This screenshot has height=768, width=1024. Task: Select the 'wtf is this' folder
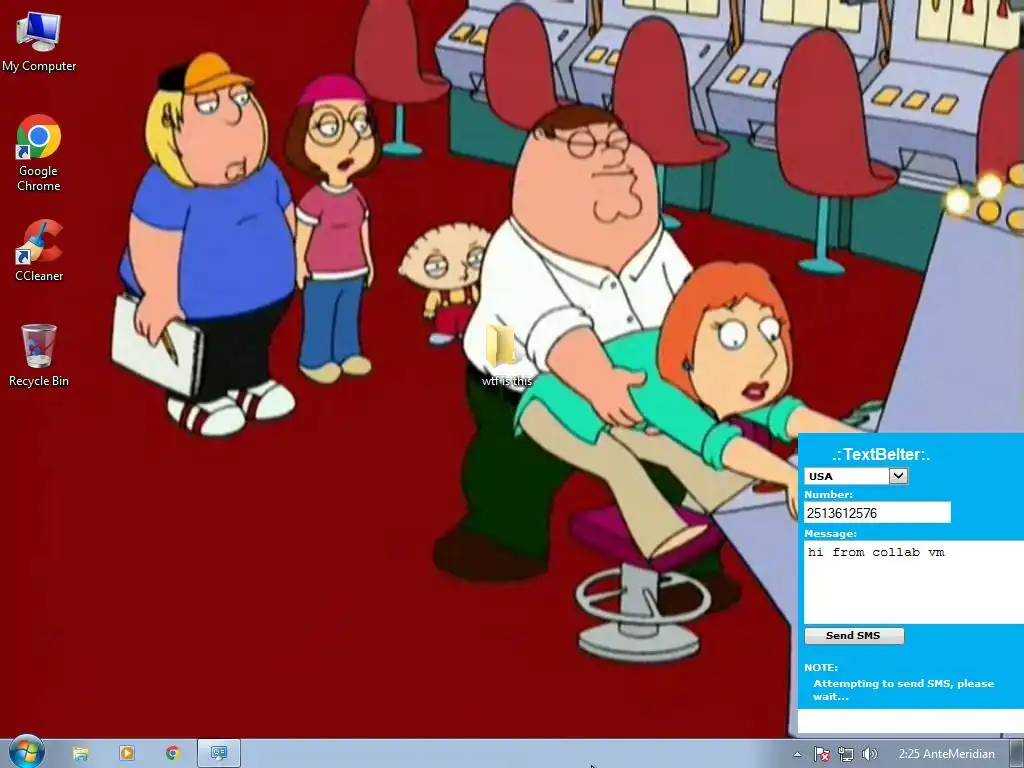[x=507, y=355]
